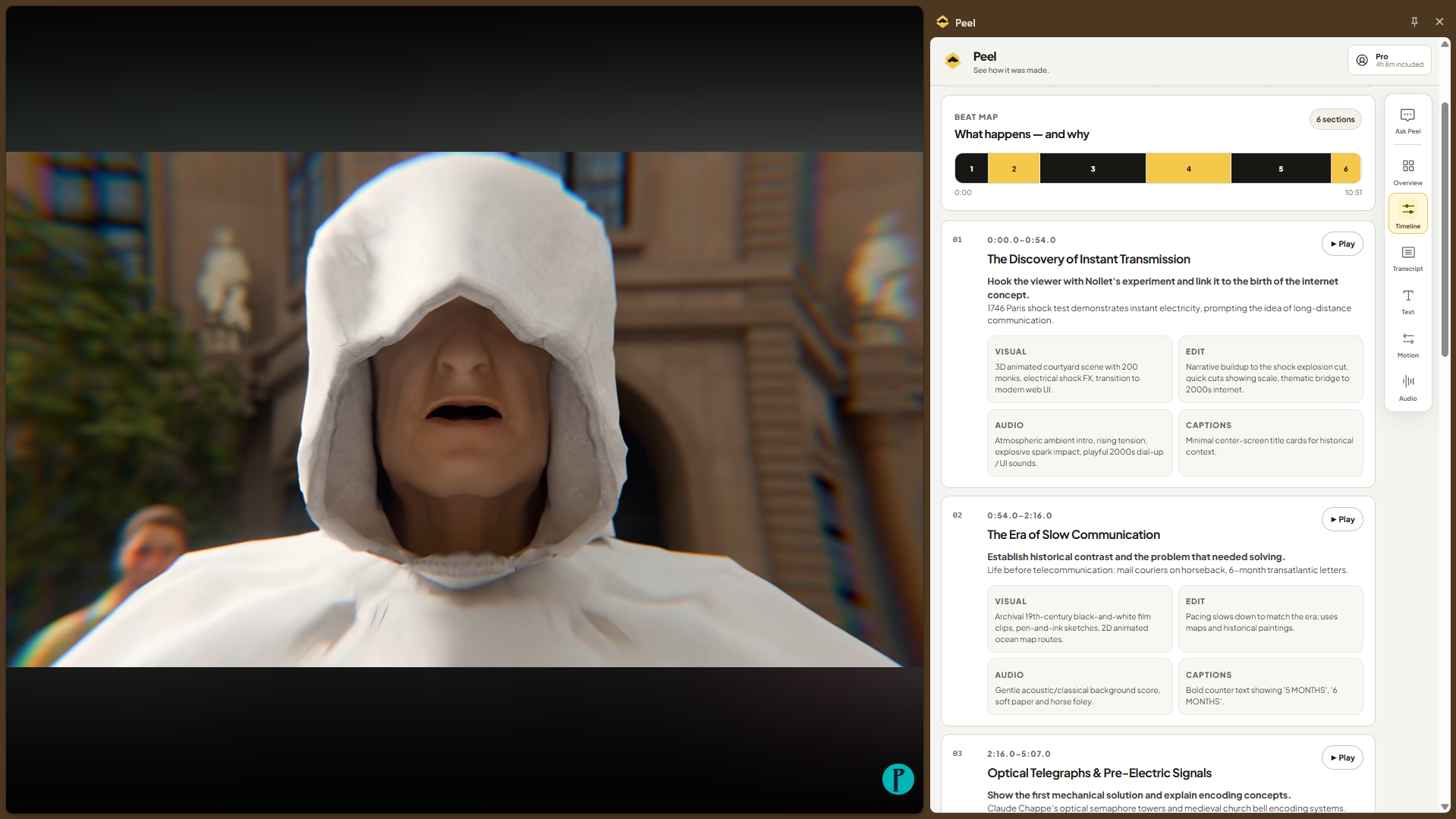Click the Peel logo in panel header

click(953, 61)
